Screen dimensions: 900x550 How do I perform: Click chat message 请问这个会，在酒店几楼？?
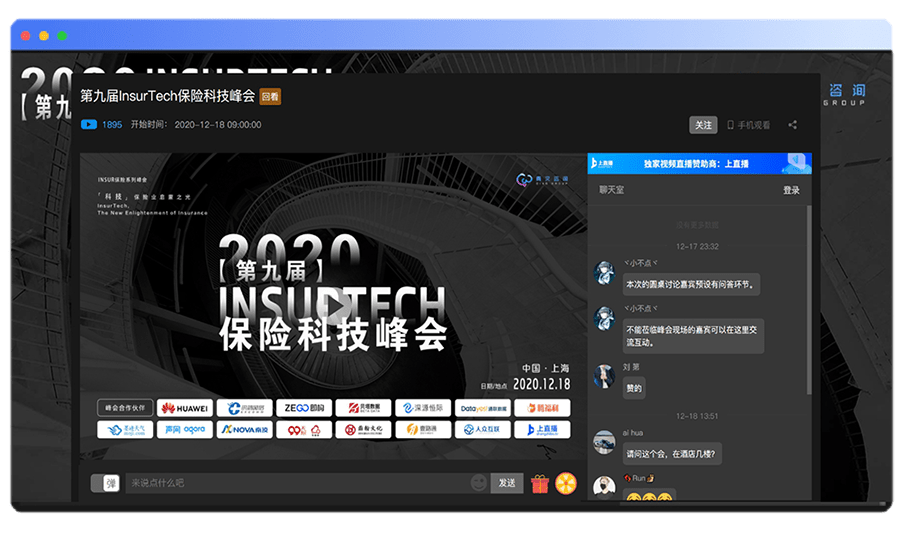coord(672,454)
